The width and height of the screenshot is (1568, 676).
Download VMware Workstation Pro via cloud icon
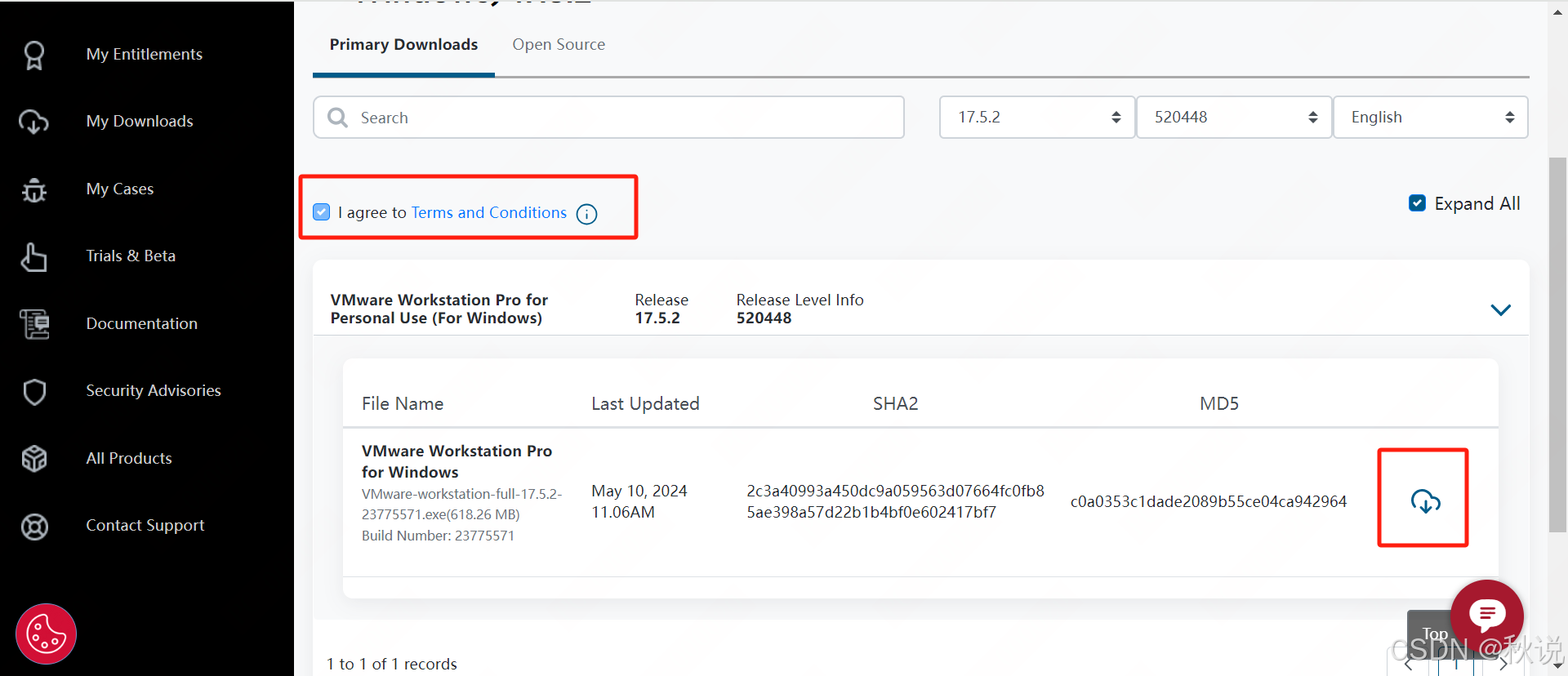point(1425,500)
